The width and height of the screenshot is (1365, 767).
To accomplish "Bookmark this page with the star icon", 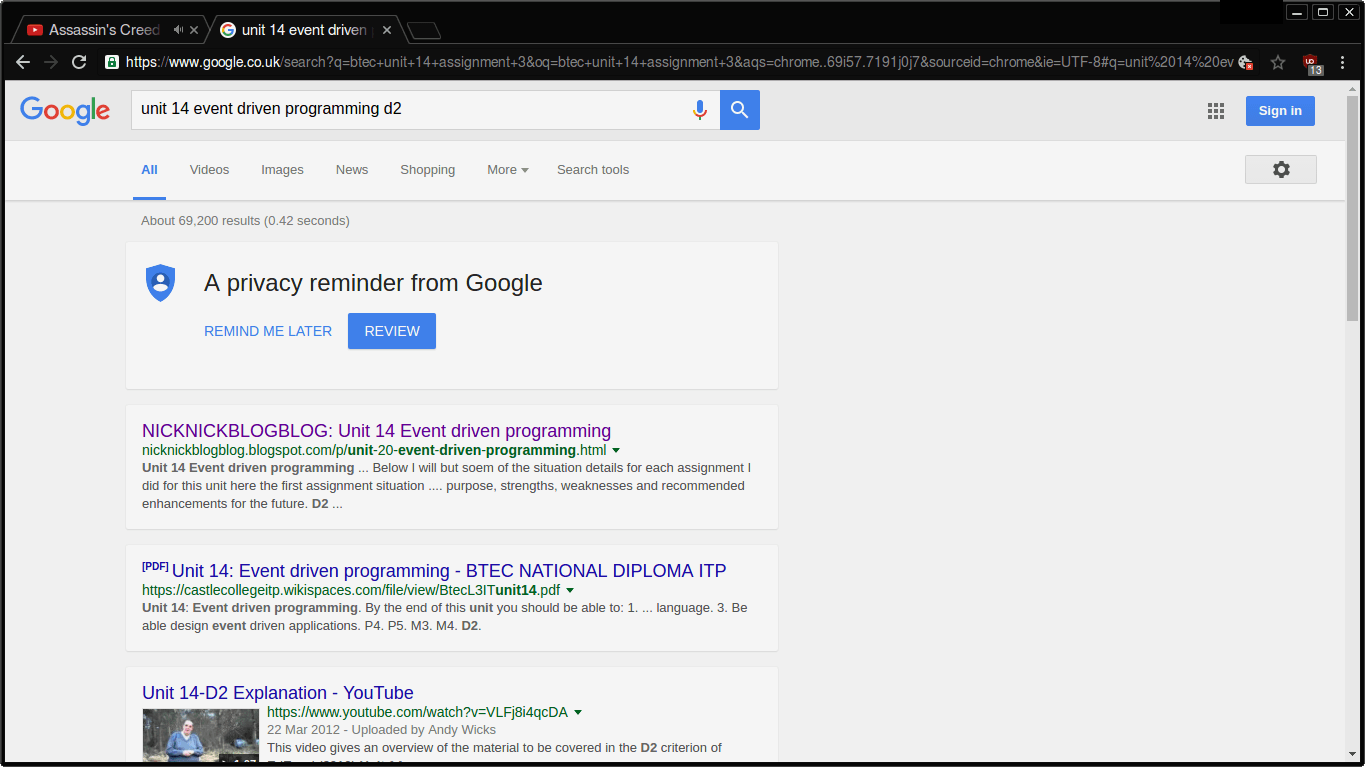I will point(1278,62).
